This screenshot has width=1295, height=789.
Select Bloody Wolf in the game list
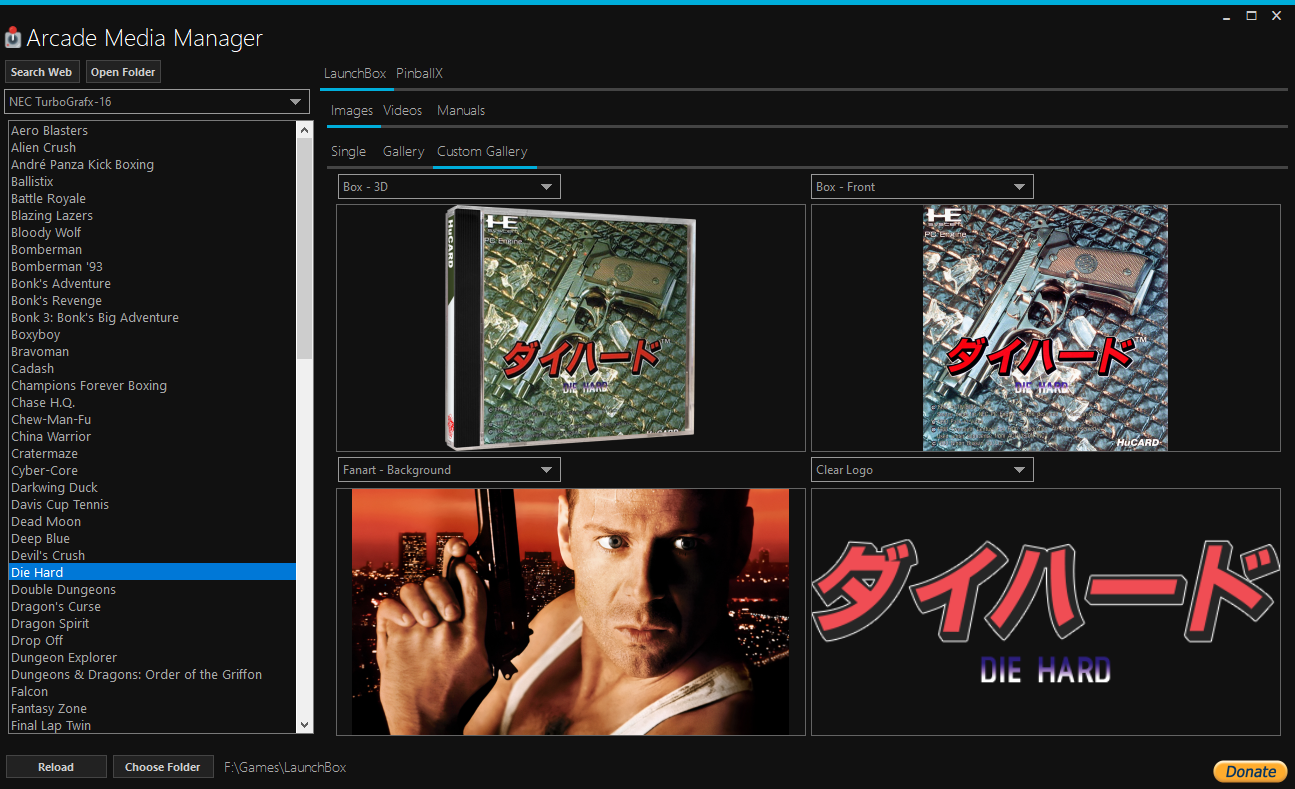tap(152, 233)
